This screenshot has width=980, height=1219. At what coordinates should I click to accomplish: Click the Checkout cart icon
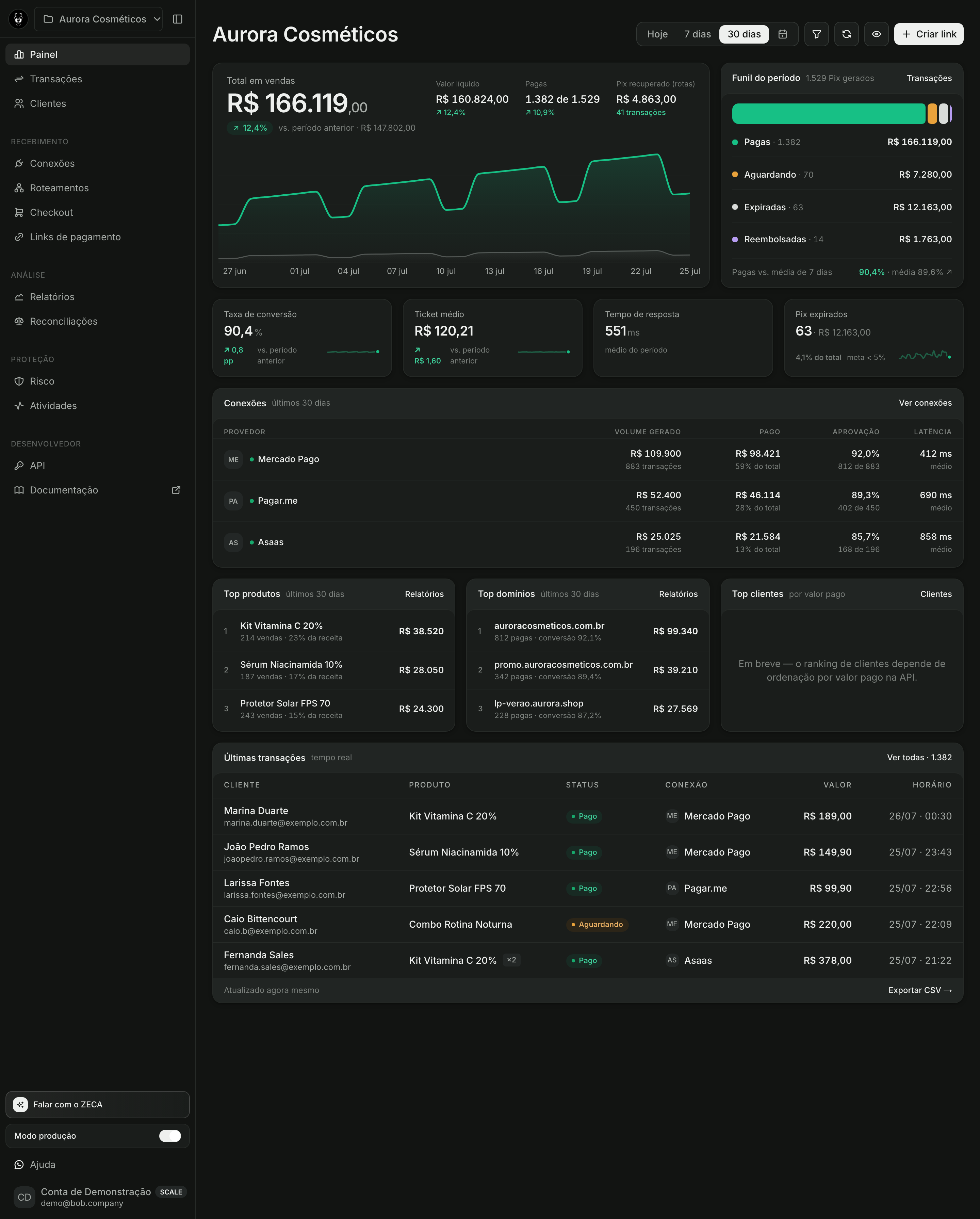(19, 213)
